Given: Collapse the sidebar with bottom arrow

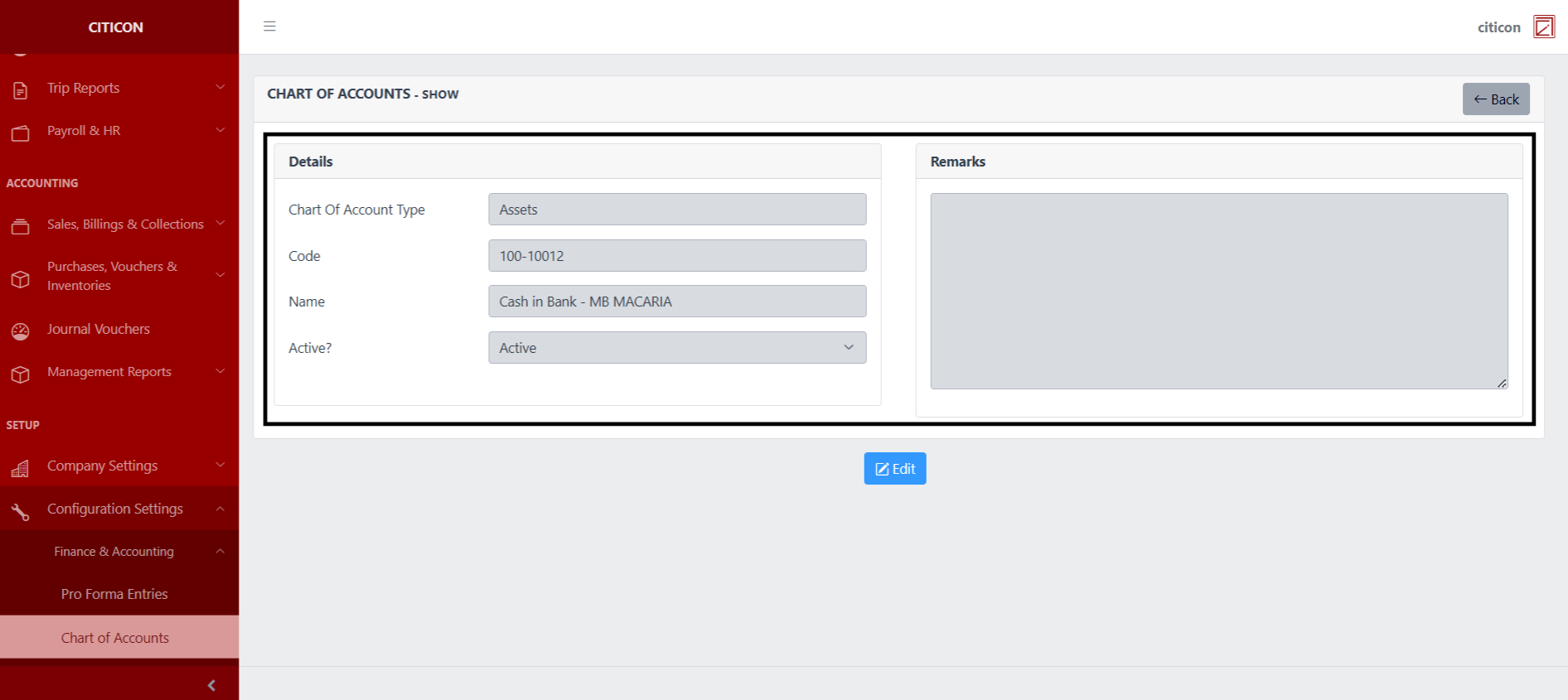Looking at the screenshot, I should pos(211,685).
